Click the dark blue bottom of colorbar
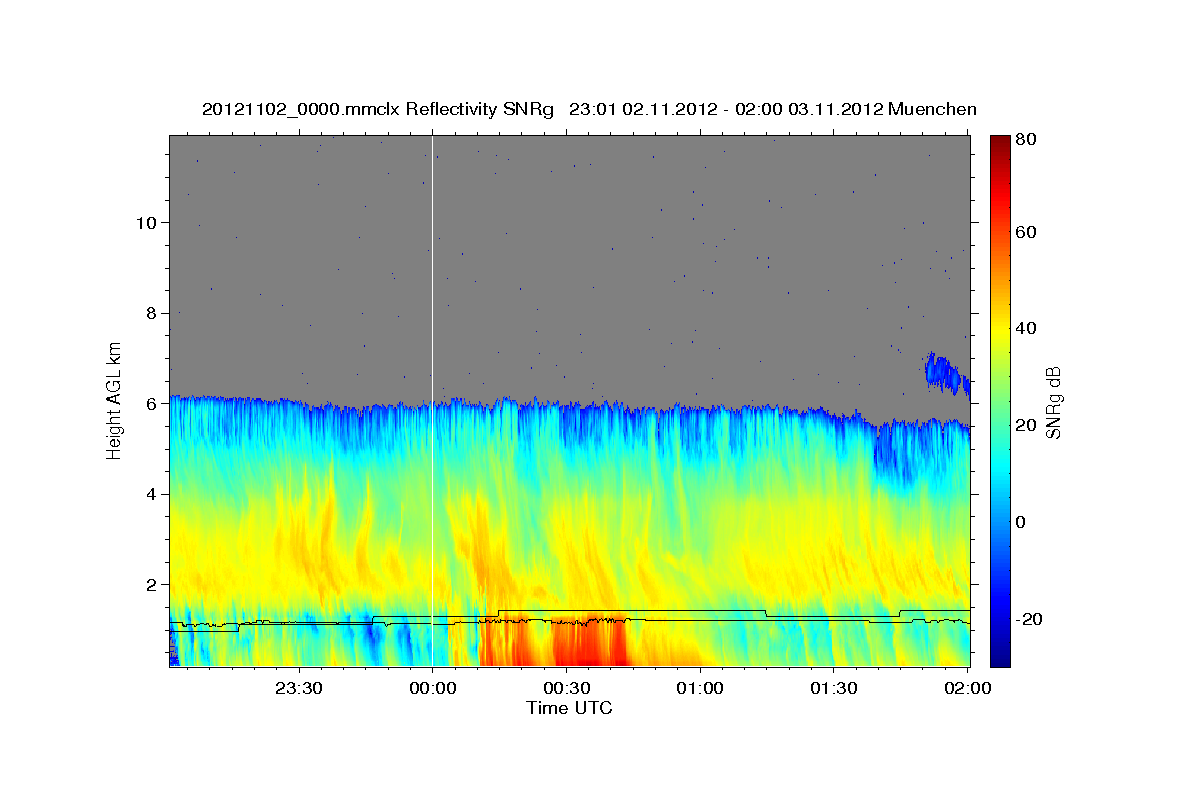This screenshot has width=1200, height=800. point(1000,655)
